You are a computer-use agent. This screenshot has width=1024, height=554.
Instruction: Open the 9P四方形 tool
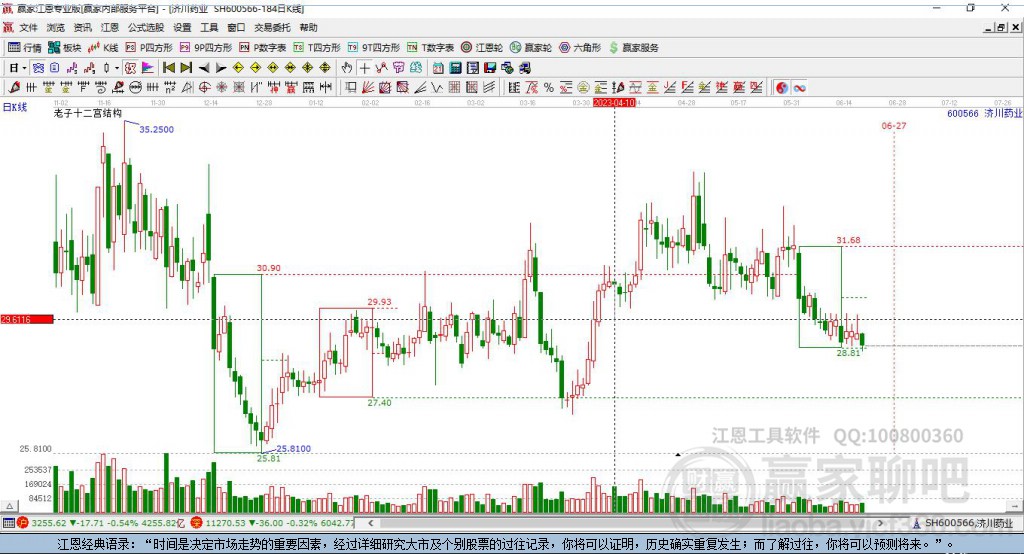tap(206, 48)
